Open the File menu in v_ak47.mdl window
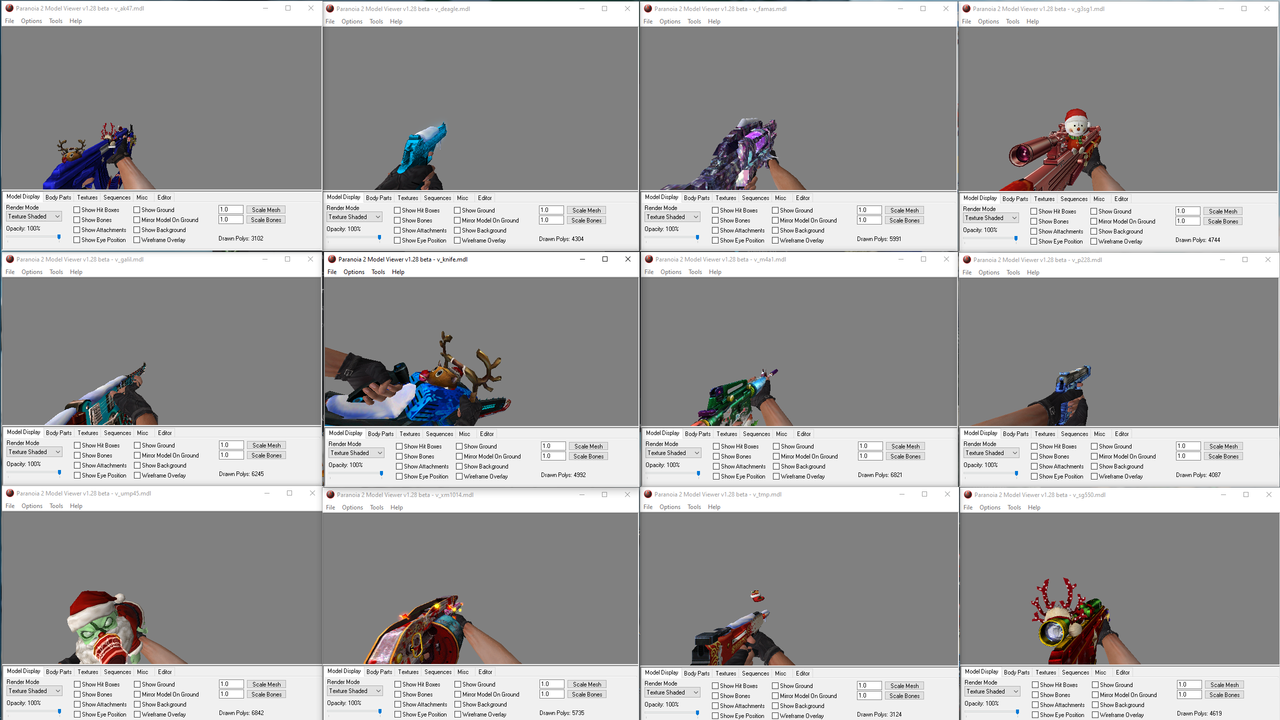Viewport: 1280px width, 720px height. tap(9, 21)
